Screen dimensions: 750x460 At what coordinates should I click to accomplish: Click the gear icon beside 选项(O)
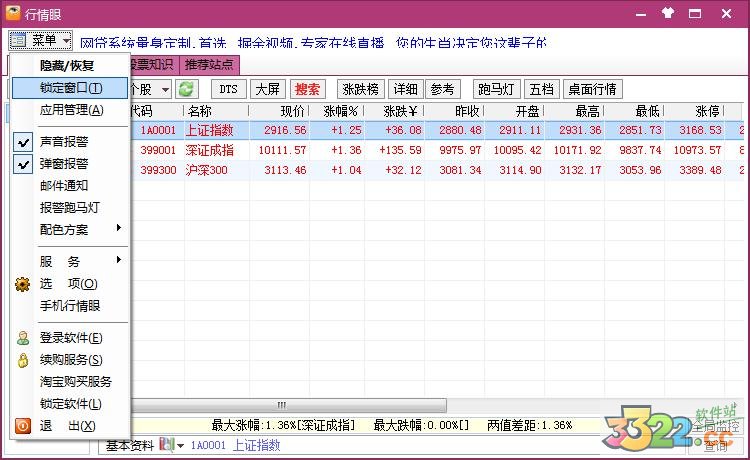(22, 284)
